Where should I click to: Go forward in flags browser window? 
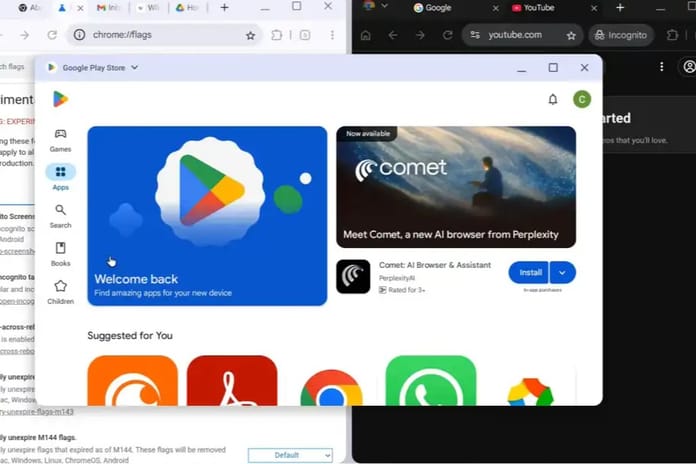[x=24, y=35]
